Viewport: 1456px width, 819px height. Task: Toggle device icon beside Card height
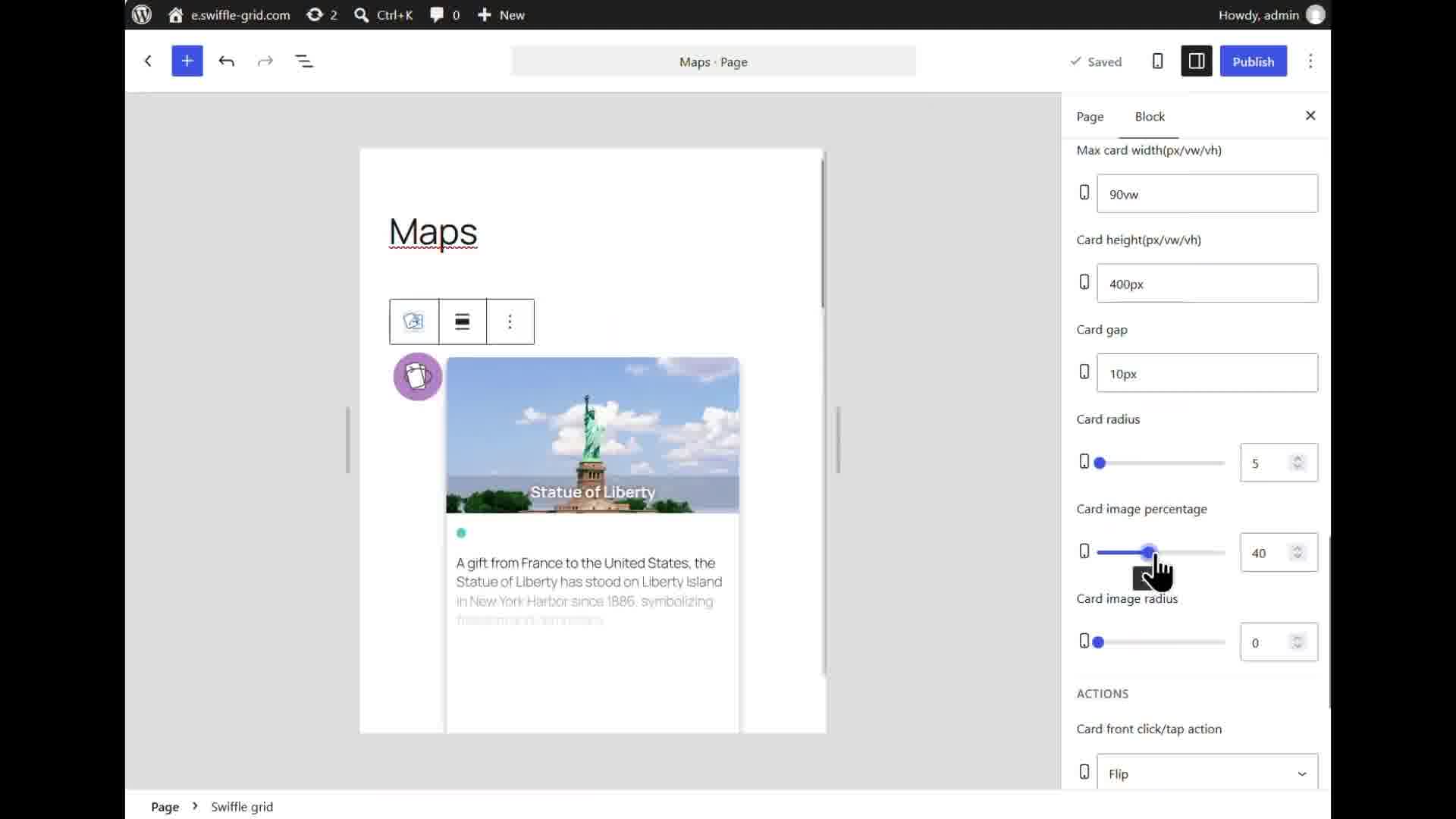(1084, 282)
